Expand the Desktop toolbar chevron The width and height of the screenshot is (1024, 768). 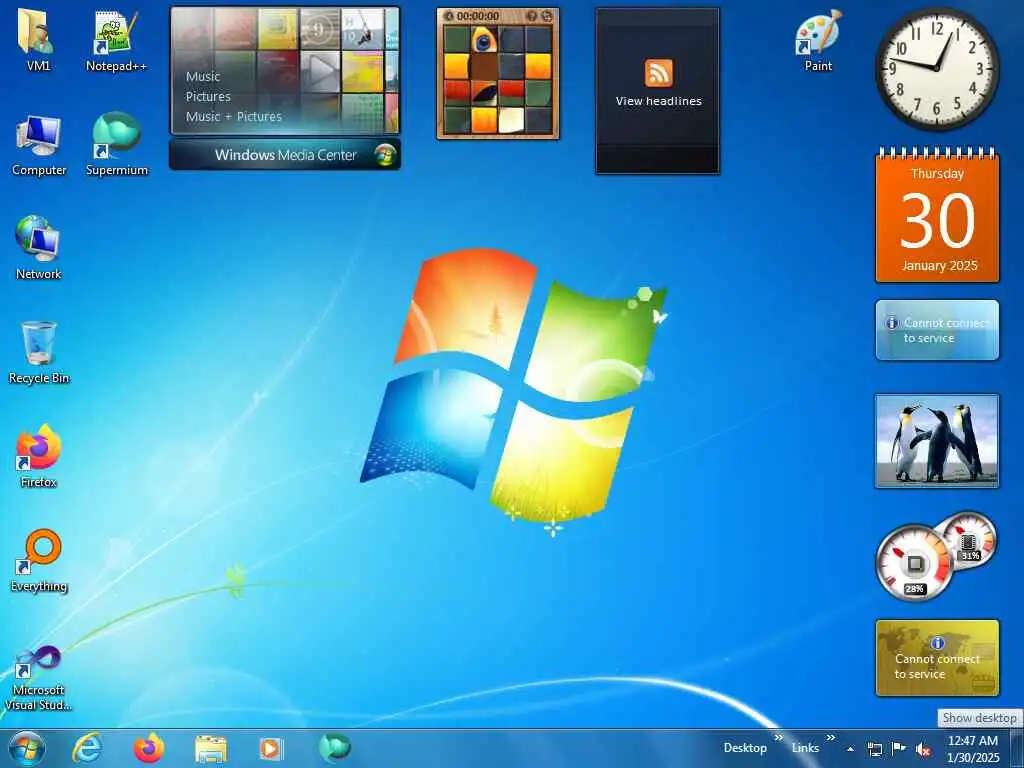click(x=778, y=738)
